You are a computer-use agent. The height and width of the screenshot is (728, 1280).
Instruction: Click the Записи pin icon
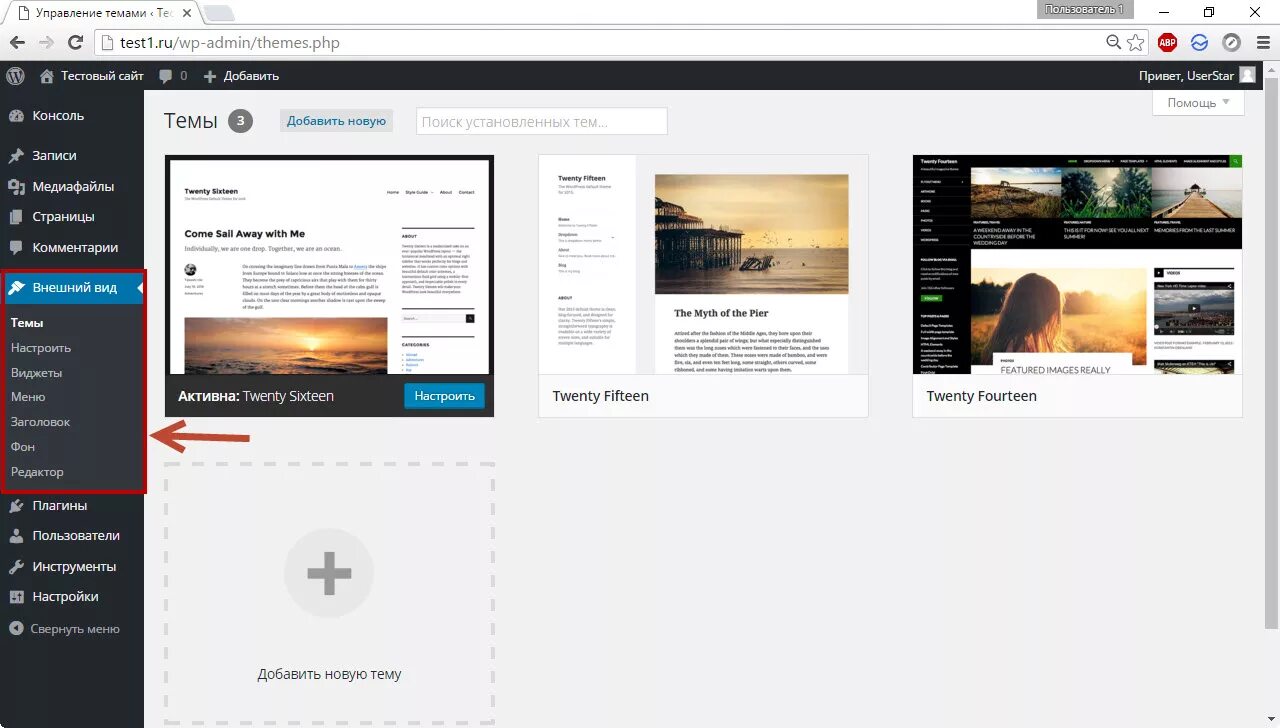[16, 156]
